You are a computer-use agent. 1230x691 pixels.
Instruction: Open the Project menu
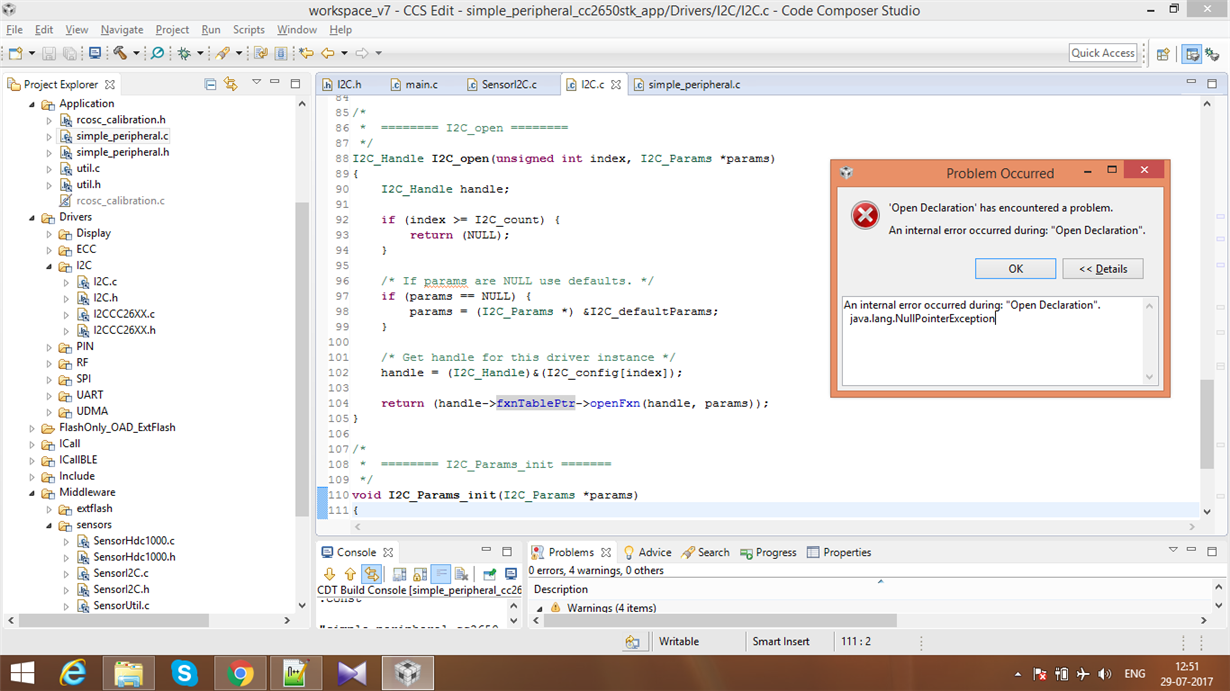click(172, 30)
